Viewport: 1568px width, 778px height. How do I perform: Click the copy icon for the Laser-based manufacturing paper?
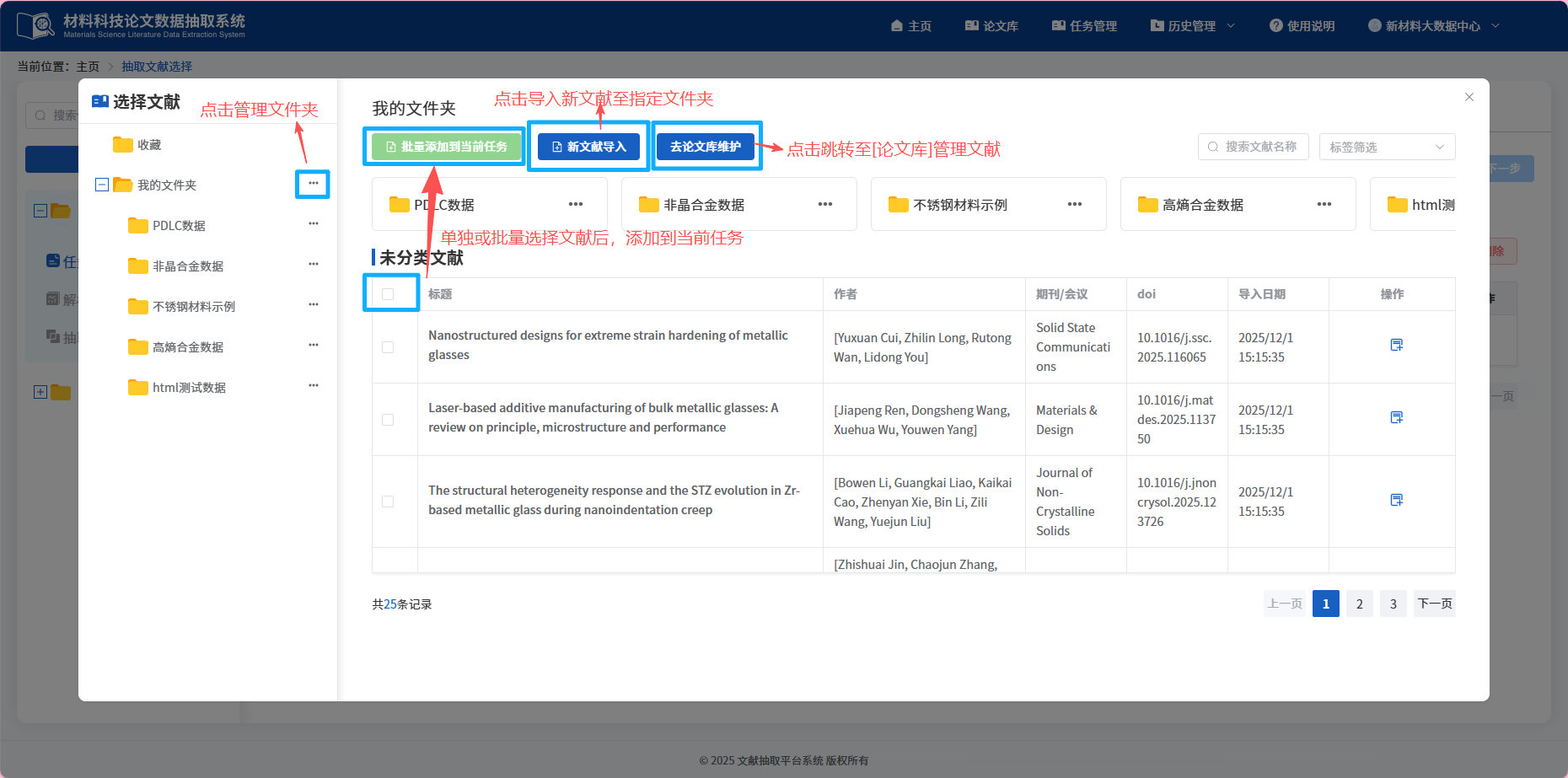coord(1397,417)
